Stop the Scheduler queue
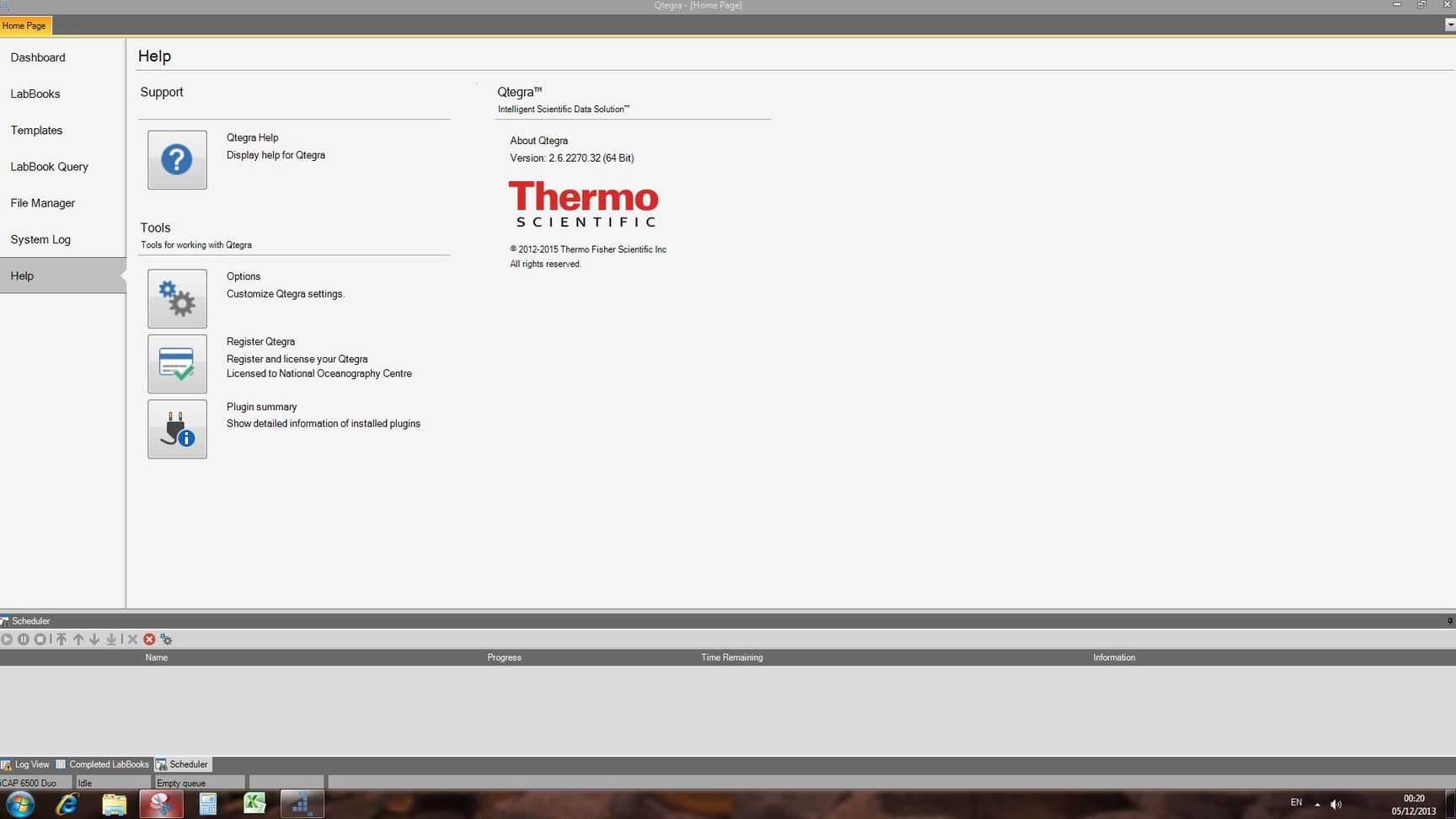The height and width of the screenshot is (819, 1456). (40, 640)
